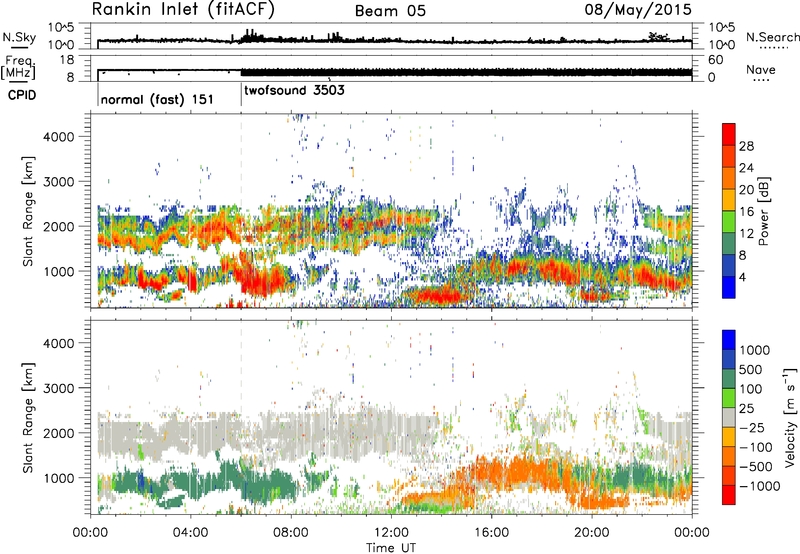Screen dimensions: 800x554
Task: Click '4000' on the power panel range axis
Action: tap(59, 137)
